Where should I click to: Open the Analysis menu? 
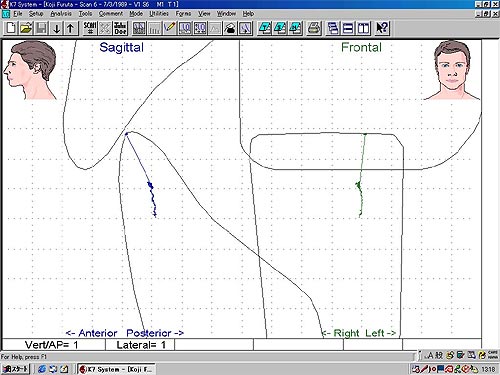point(61,14)
